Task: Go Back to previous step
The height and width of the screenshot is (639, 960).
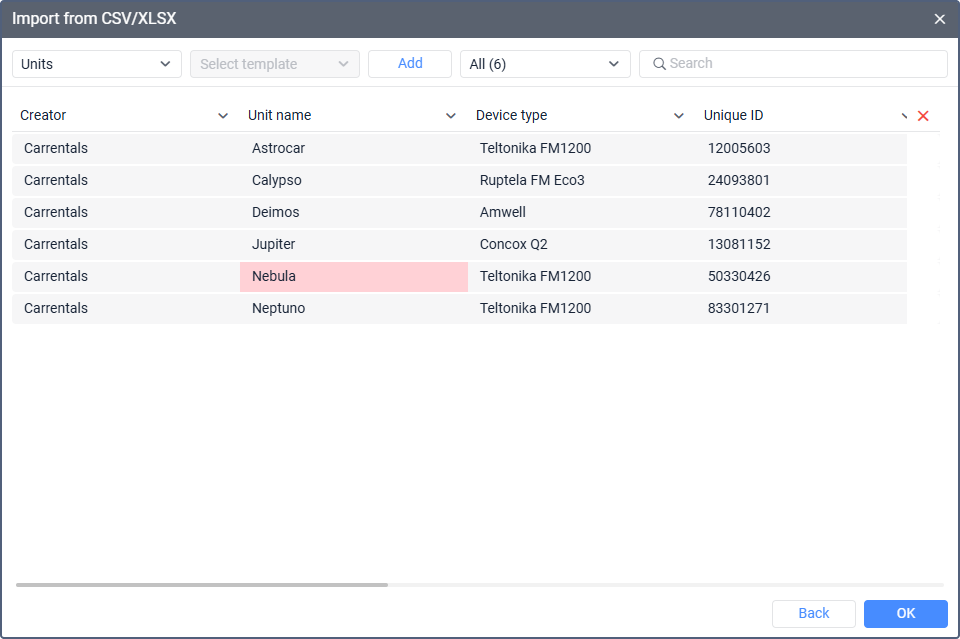Action: (813, 613)
